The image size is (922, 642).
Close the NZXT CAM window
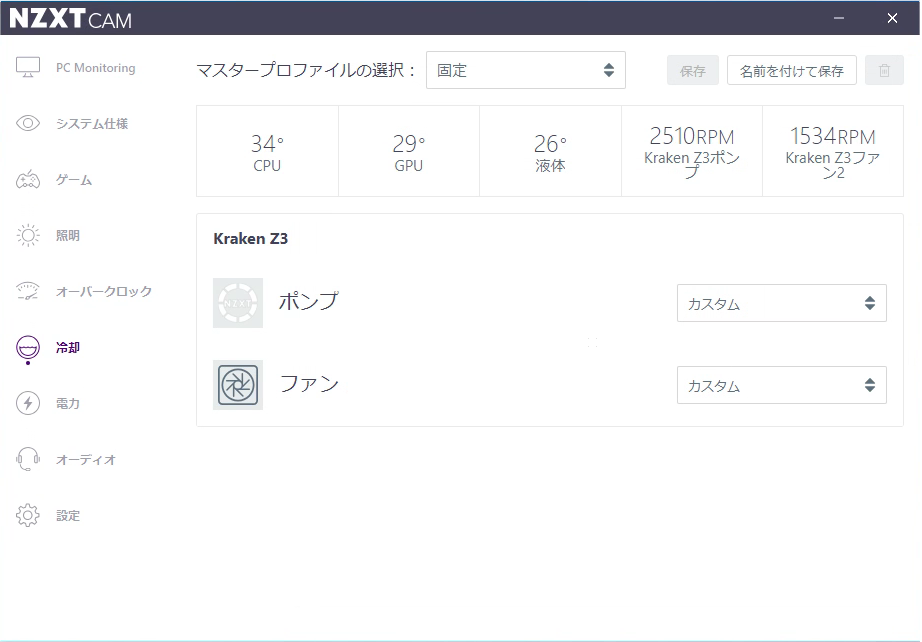[x=892, y=18]
